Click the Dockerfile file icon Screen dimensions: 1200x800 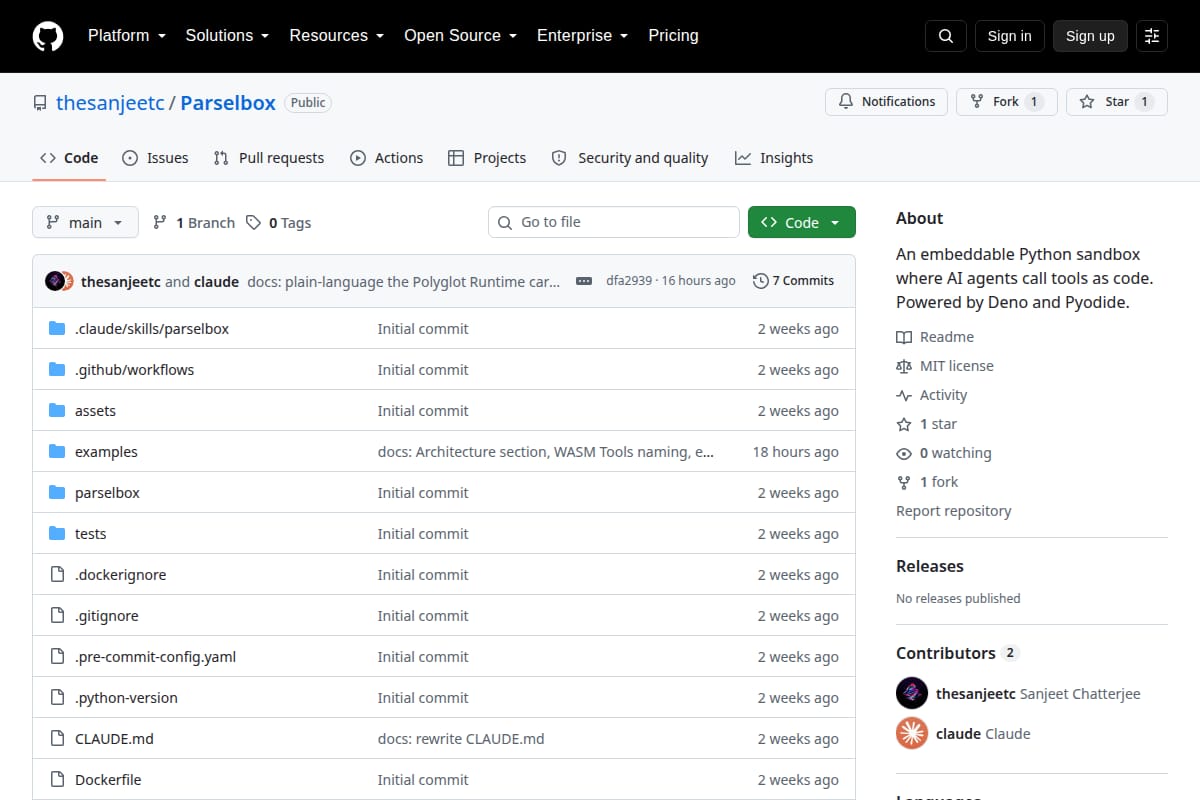[x=57, y=780]
